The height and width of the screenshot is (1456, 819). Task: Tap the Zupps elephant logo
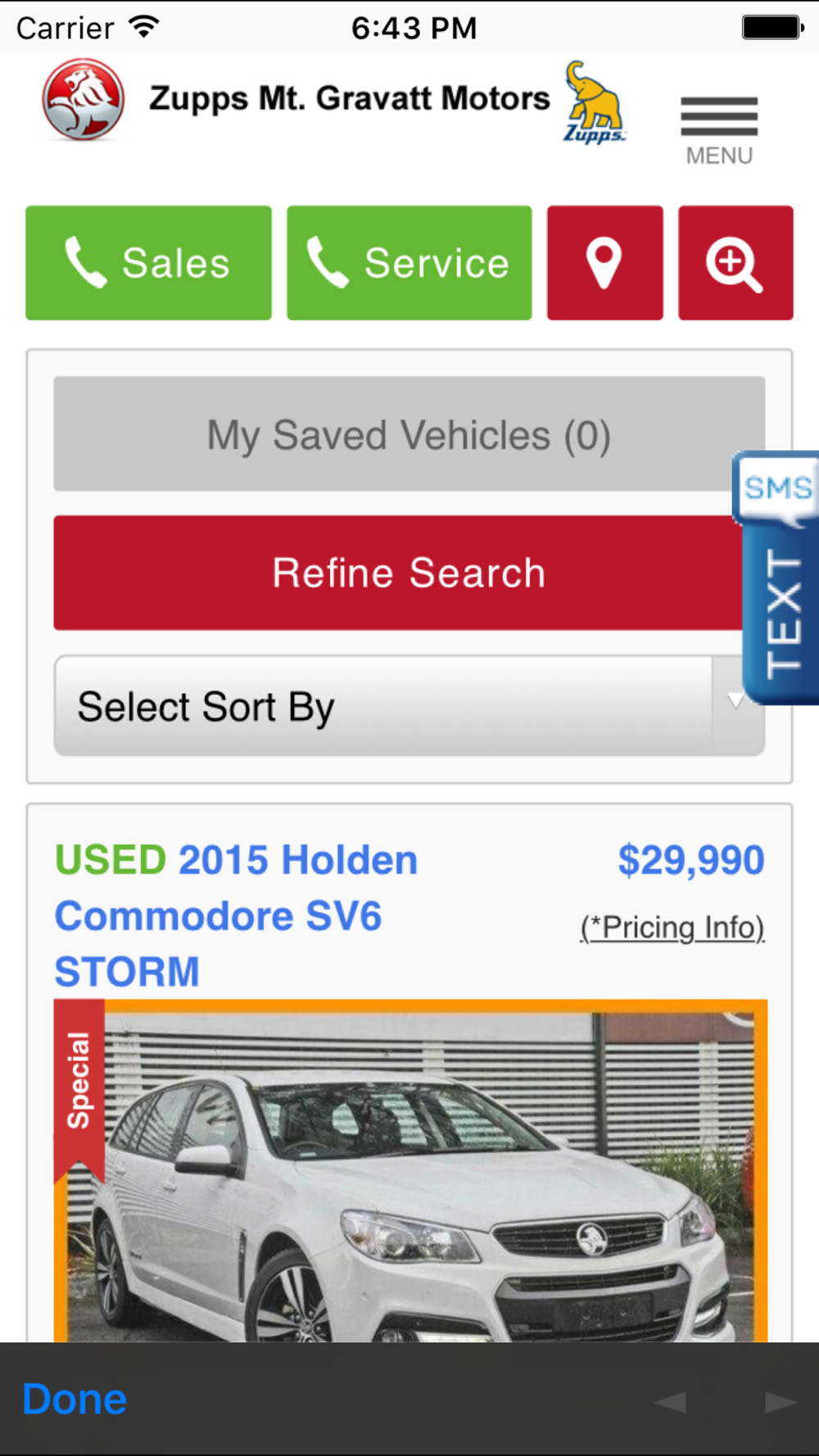[595, 102]
